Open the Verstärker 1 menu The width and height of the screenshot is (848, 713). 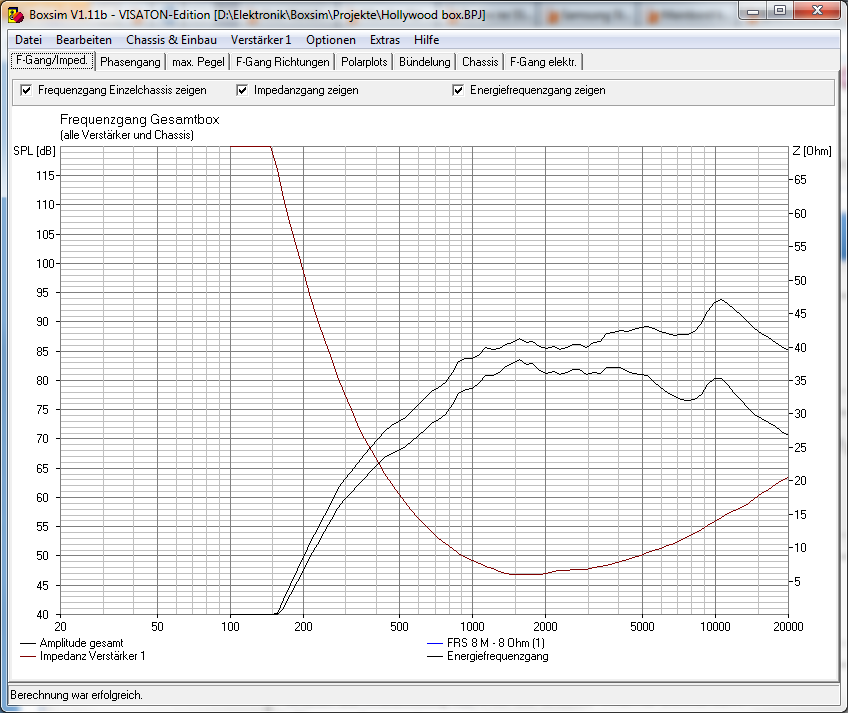coord(261,40)
